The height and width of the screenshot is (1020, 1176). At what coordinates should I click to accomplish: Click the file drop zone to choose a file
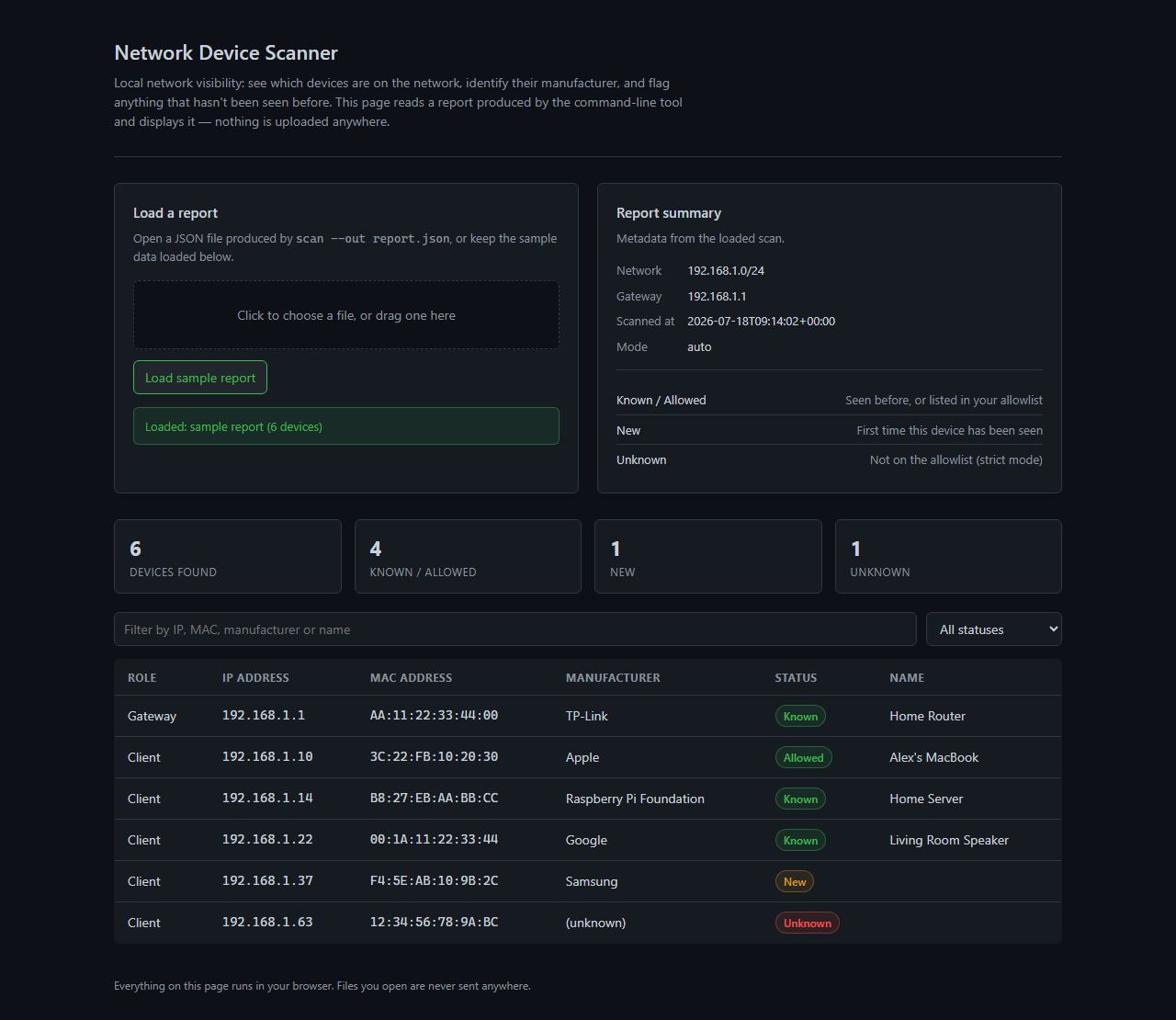[x=346, y=315]
